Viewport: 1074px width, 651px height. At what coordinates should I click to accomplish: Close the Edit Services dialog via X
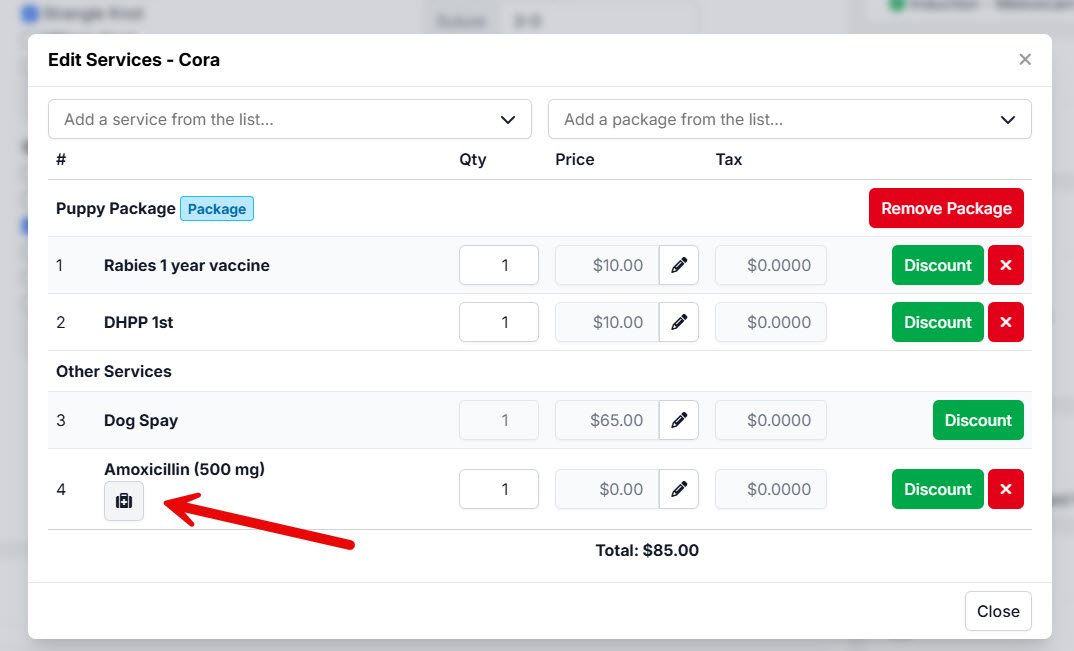click(x=1025, y=60)
